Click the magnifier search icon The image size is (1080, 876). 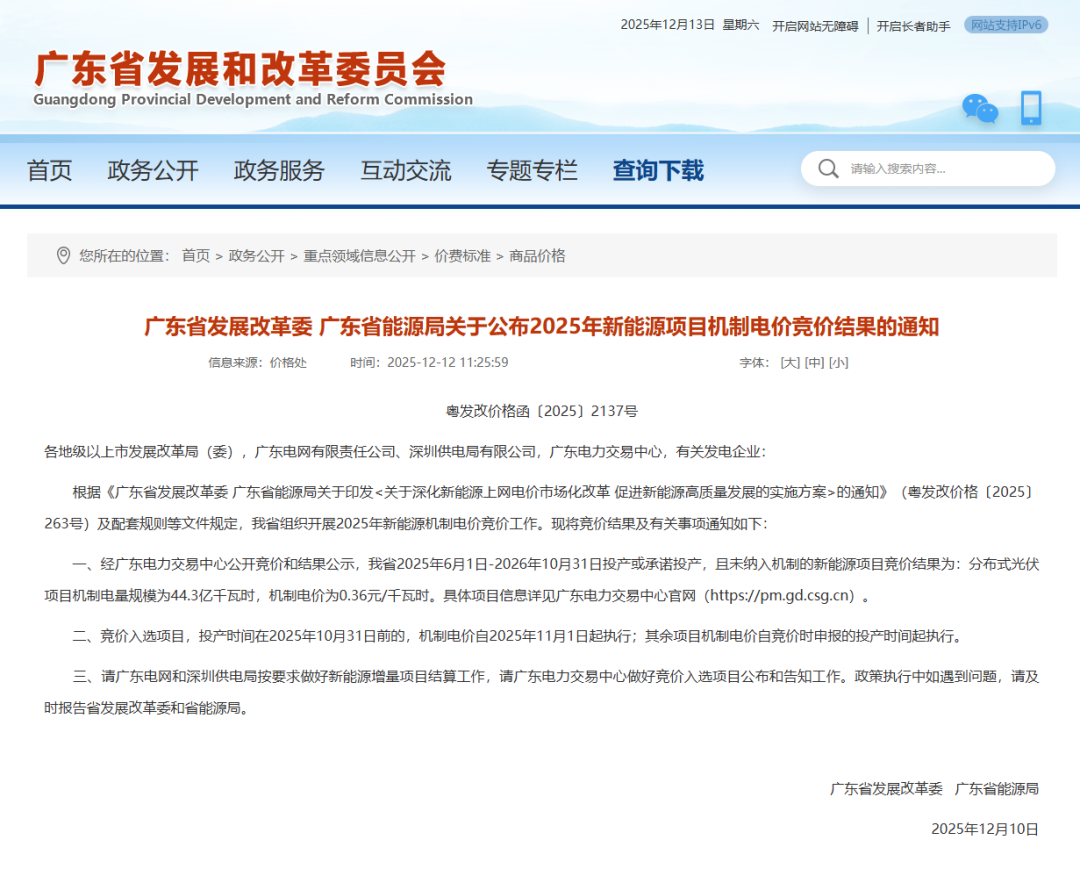pyautogui.click(x=828, y=169)
